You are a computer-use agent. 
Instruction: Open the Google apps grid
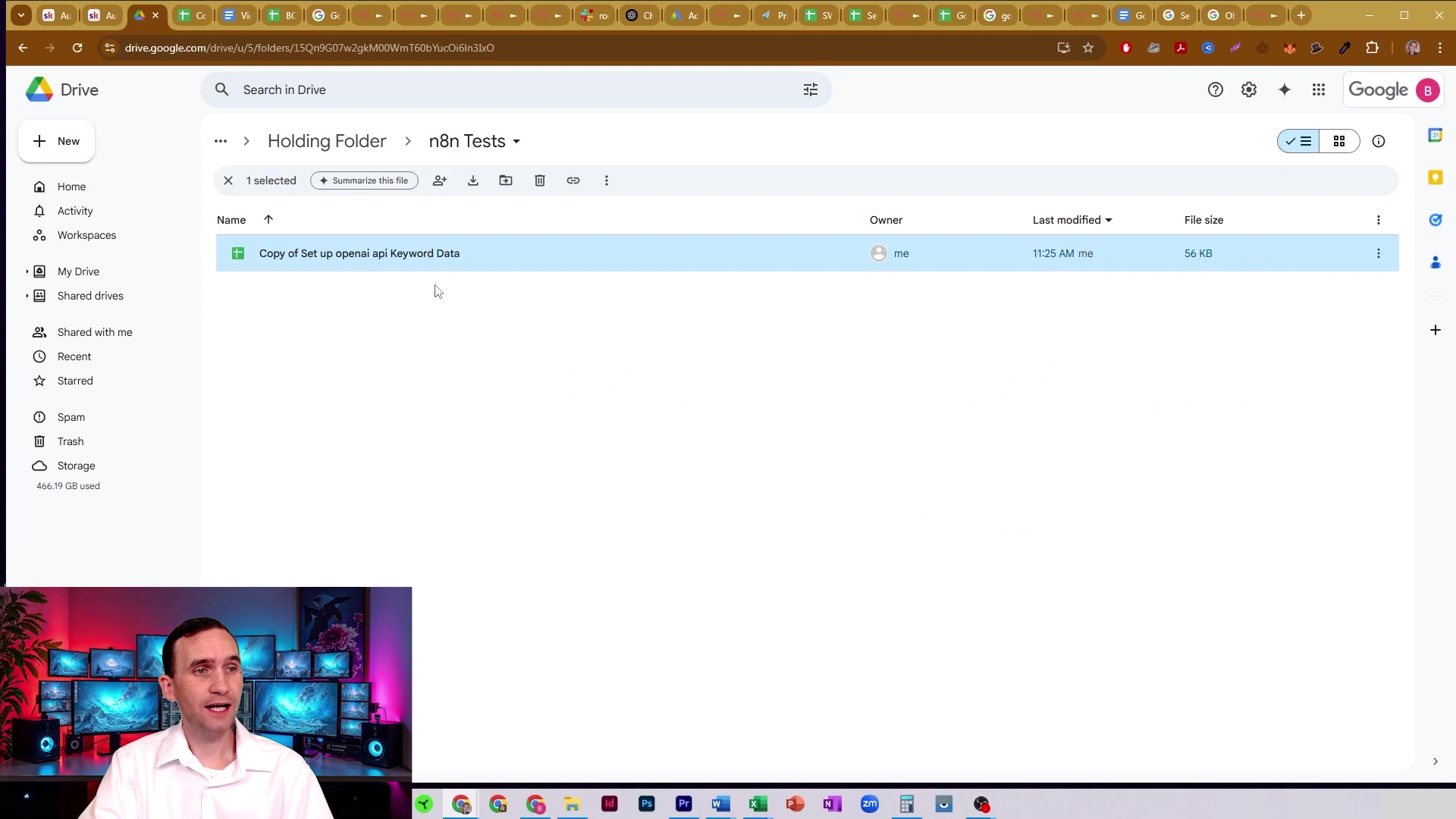coord(1319,90)
